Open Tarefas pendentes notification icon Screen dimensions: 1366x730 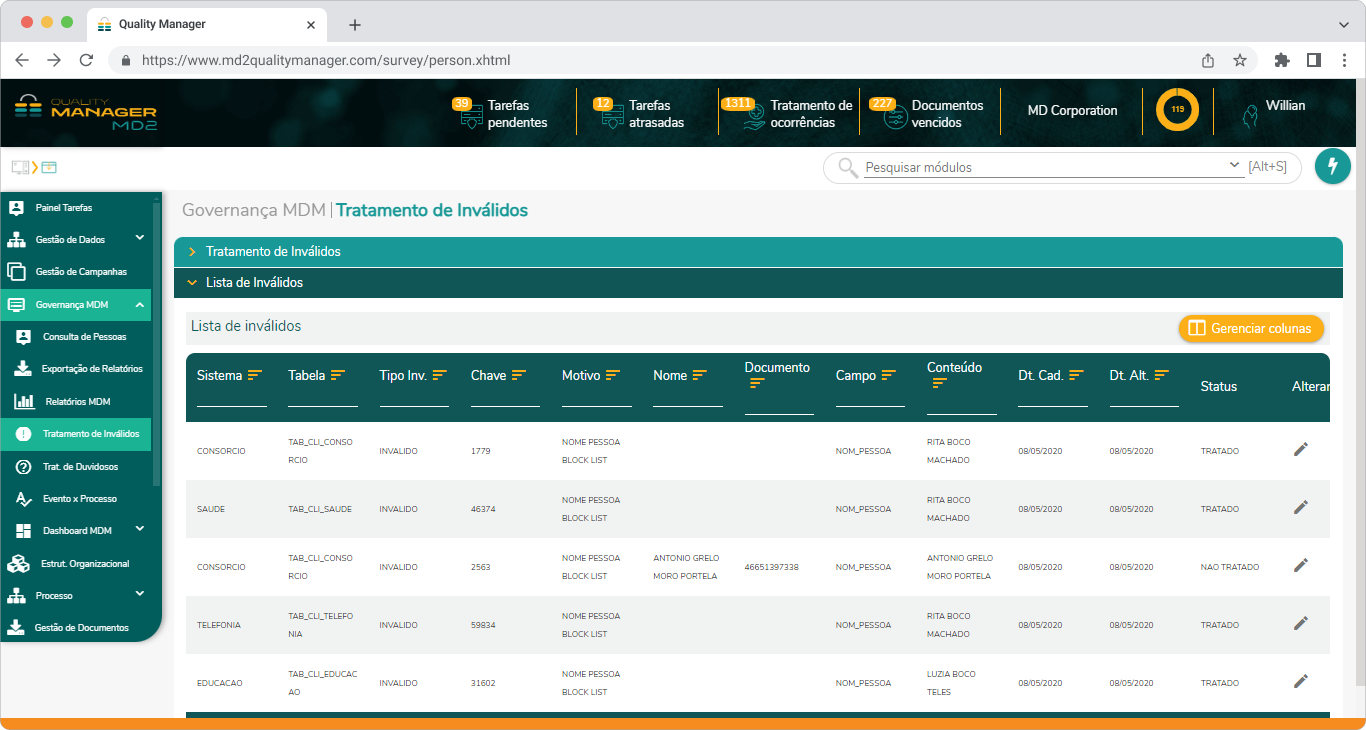[470, 115]
